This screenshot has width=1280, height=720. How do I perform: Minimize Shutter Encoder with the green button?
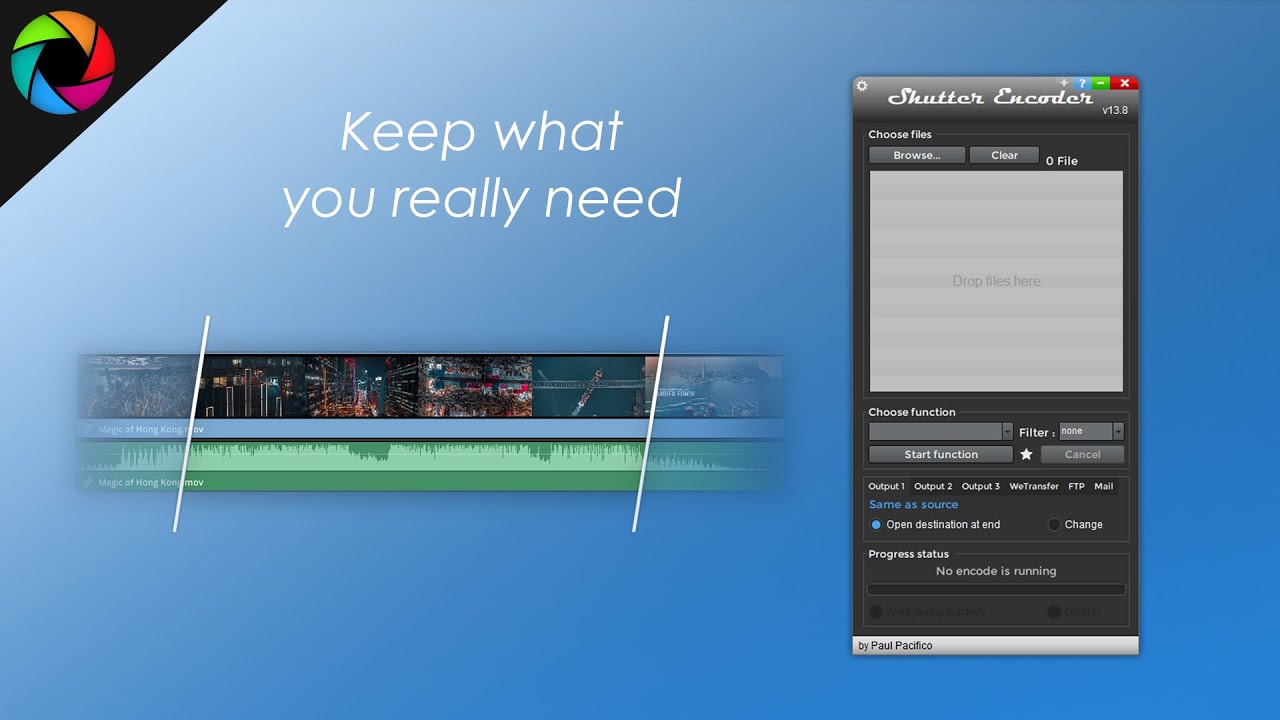coord(1101,83)
